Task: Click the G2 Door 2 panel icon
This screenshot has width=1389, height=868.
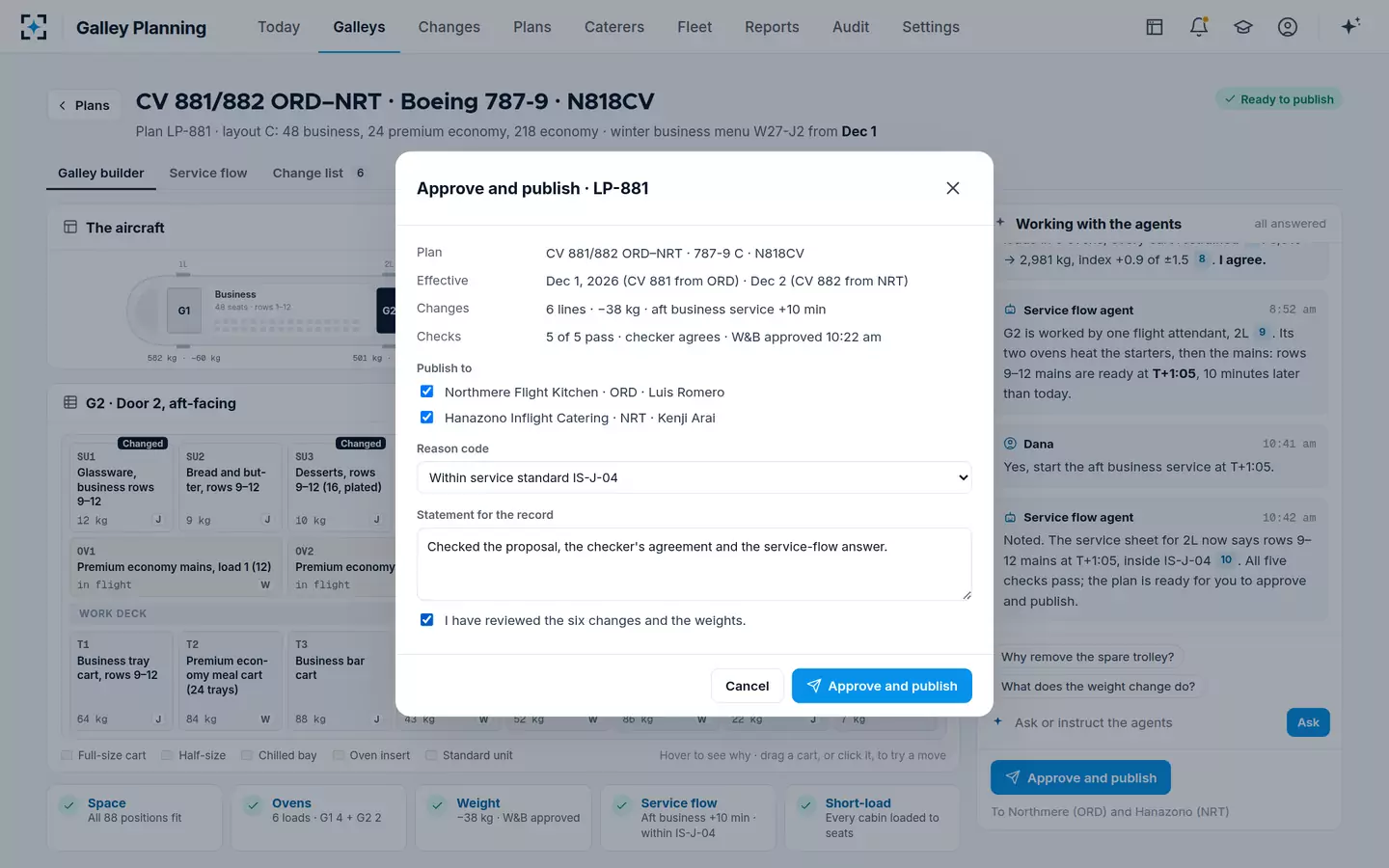Action: click(70, 403)
